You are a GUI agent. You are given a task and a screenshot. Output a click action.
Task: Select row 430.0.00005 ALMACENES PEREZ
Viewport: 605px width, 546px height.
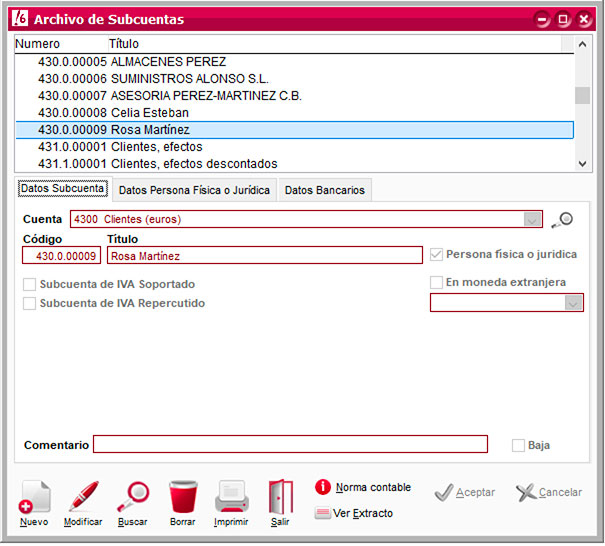click(294, 62)
